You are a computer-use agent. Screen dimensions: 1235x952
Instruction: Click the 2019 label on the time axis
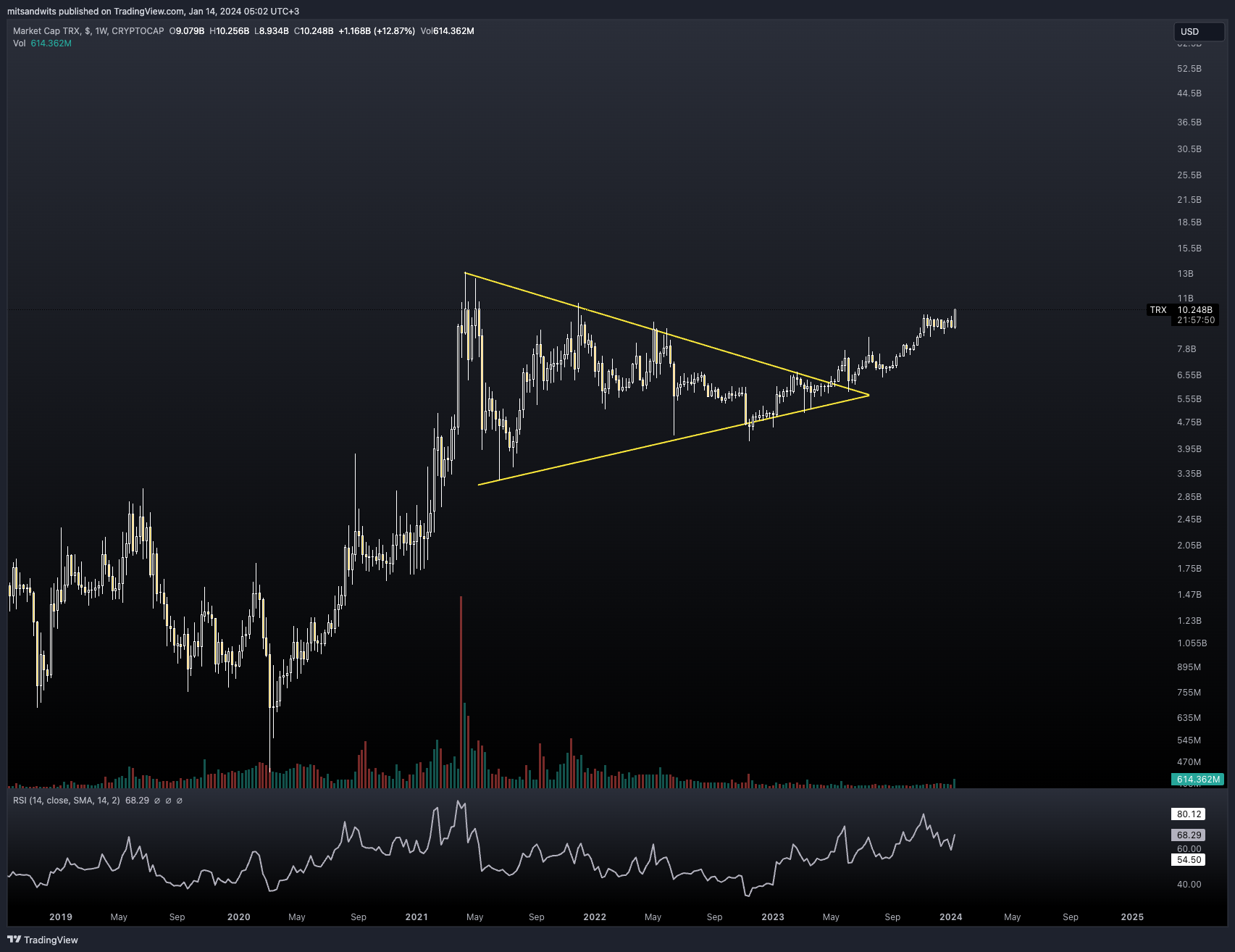tap(61, 917)
